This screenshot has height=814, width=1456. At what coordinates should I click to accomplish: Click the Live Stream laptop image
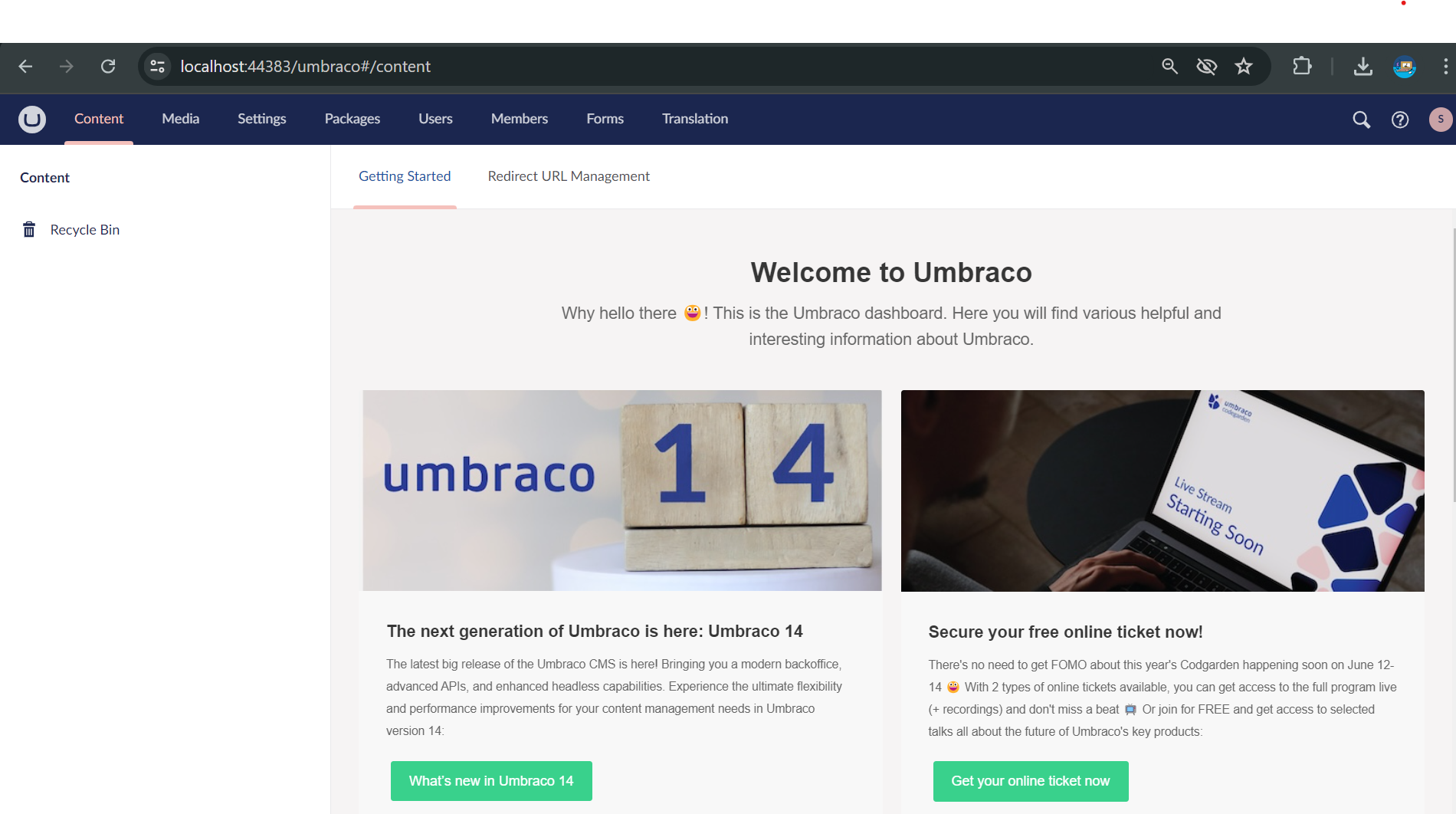tap(1163, 491)
